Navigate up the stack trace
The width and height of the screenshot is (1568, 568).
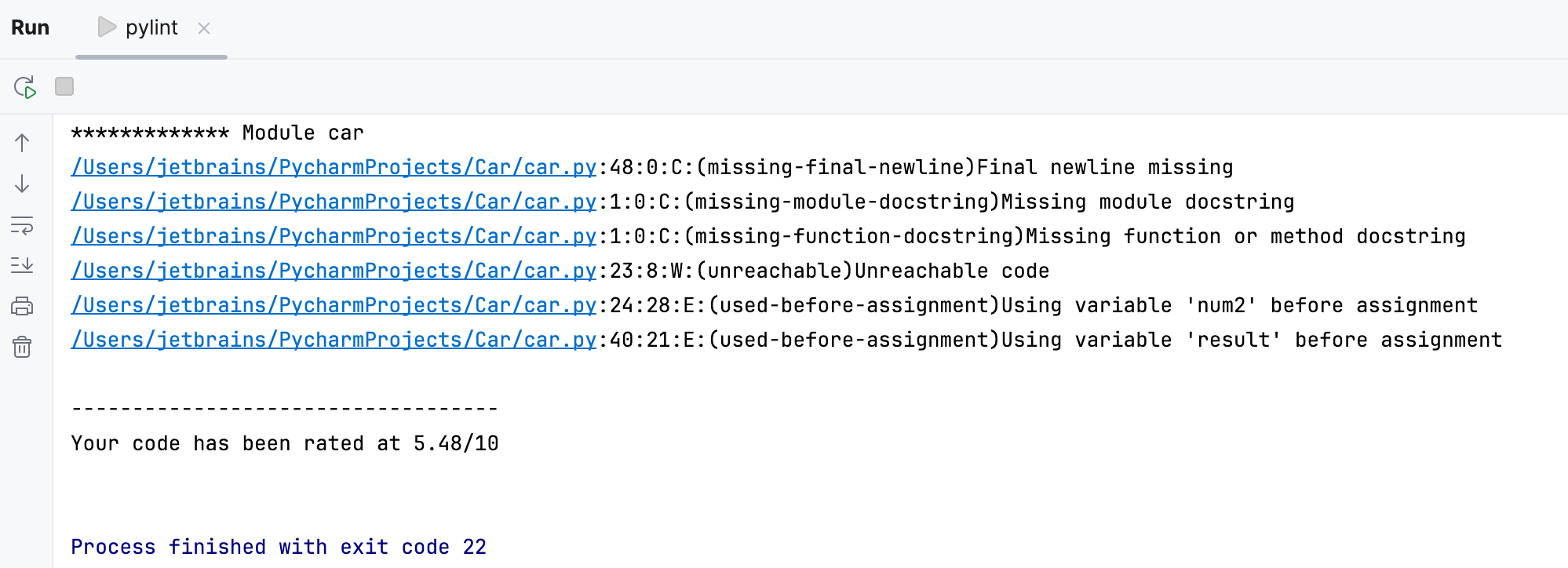tap(22, 143)
